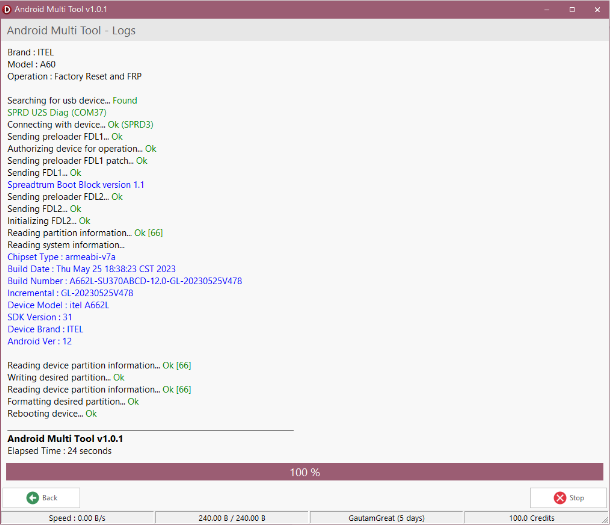Click the Android Multi Tool app logo icon
This screenshot has width=616, height=528.
pyautogui.click(x=7, y=9)
